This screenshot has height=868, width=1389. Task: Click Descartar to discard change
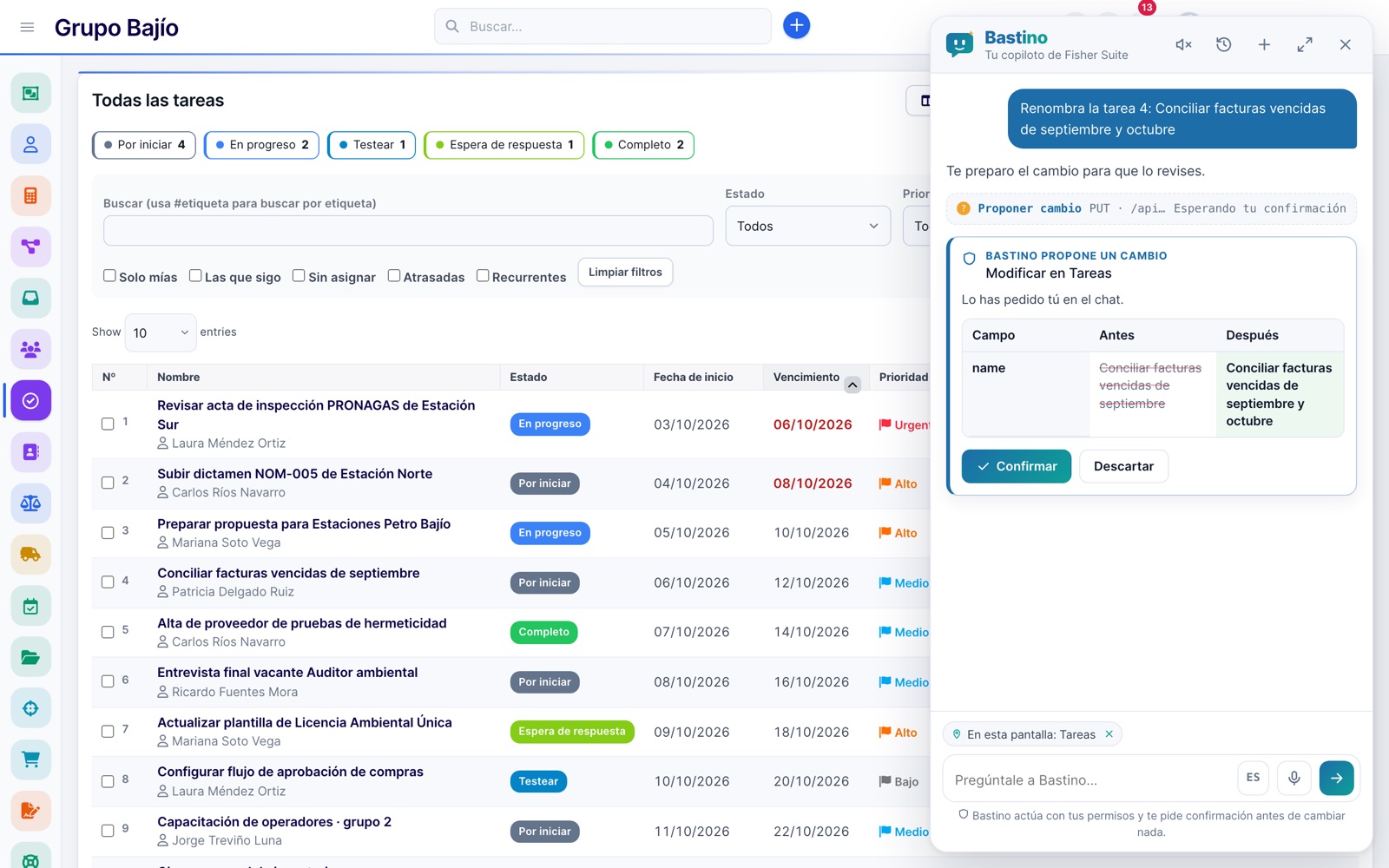point(1123,466)
